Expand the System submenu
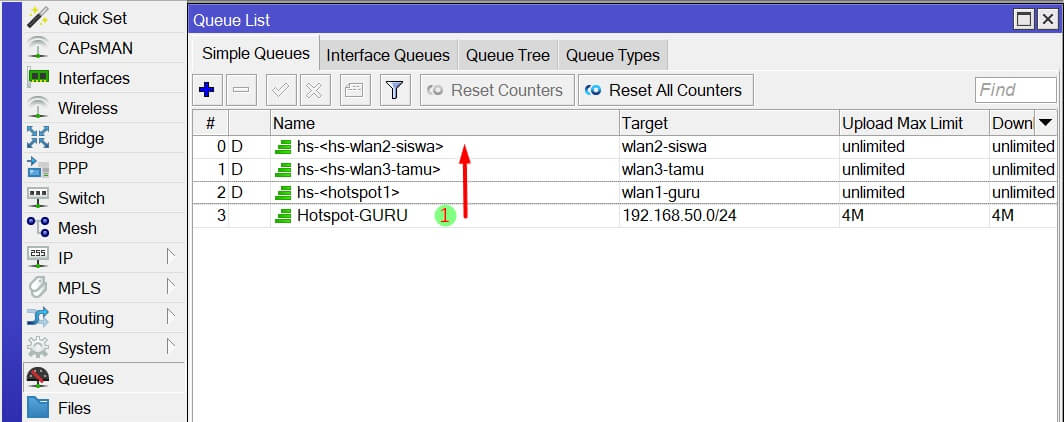 84,348
